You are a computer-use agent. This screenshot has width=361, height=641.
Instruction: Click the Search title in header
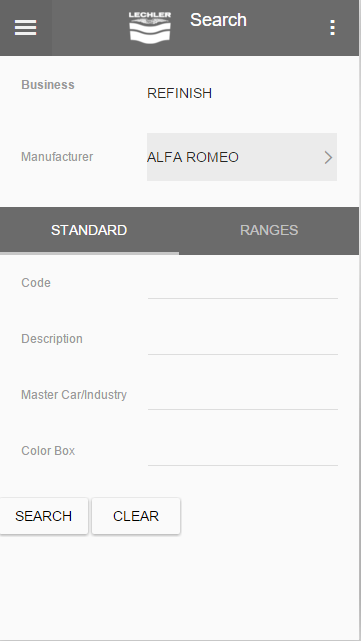coord(218,20)
